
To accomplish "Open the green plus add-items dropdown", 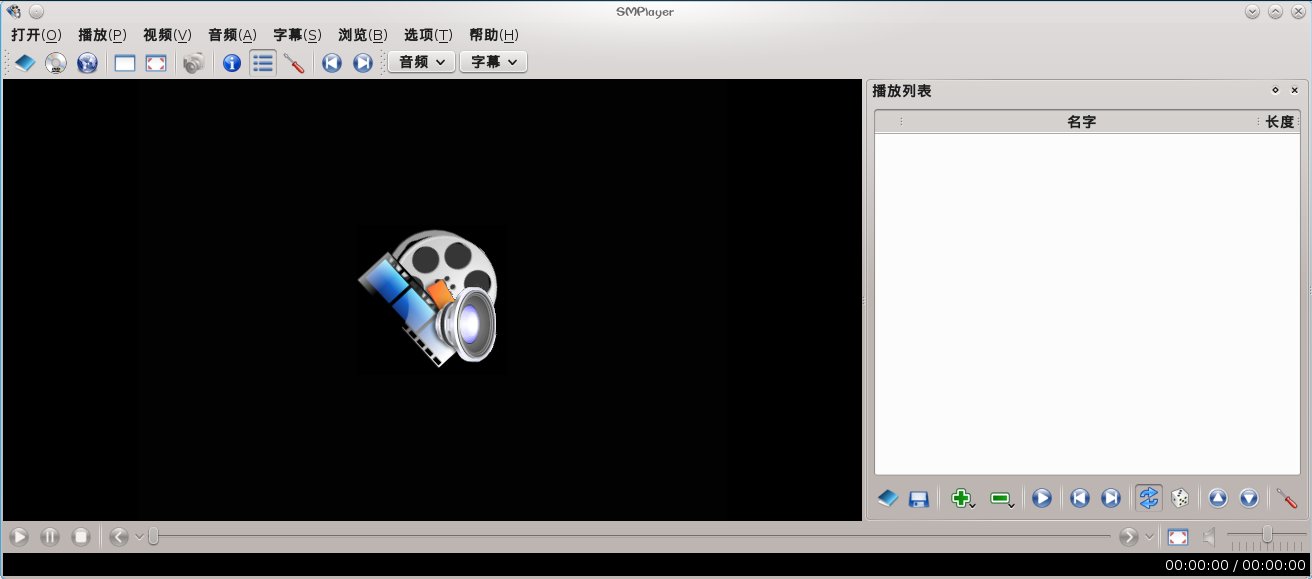I will click(x=963, y=498).
